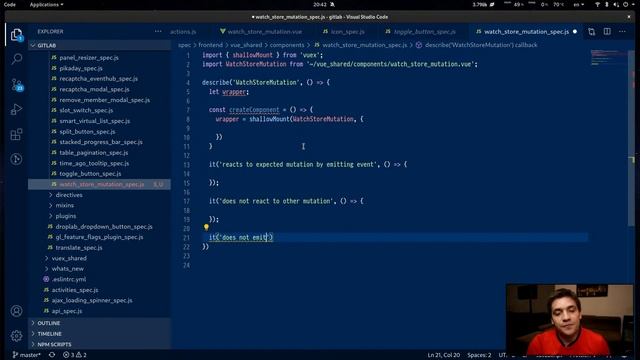Switch to watch_store_mutation.vue tab
640x360 pixels.
click(261, 31)
